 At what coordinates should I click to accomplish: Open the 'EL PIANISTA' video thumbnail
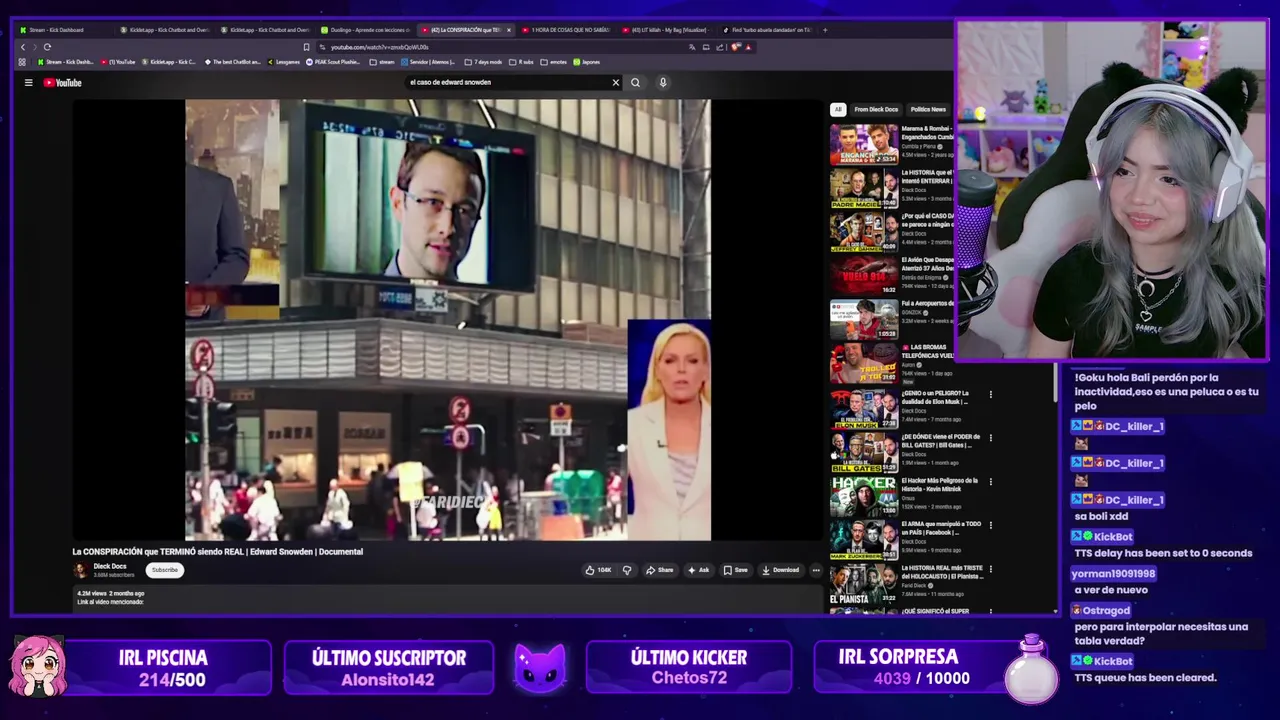[863, 585]
